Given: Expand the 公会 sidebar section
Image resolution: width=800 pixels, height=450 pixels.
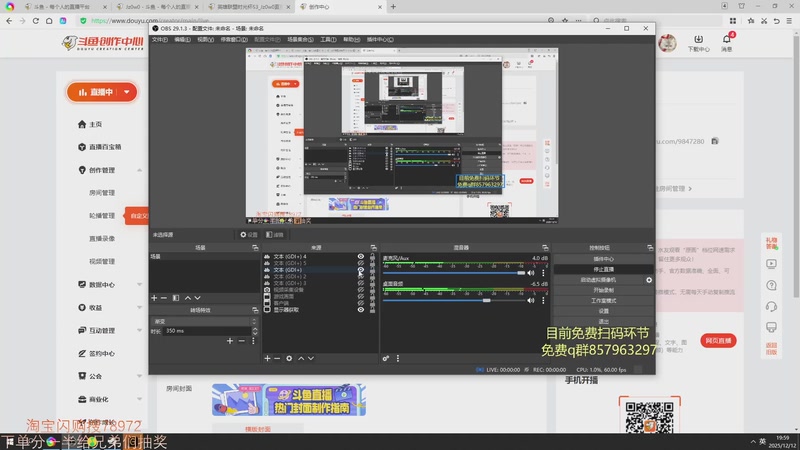Looking at the screenshot, I should [139, 377].
